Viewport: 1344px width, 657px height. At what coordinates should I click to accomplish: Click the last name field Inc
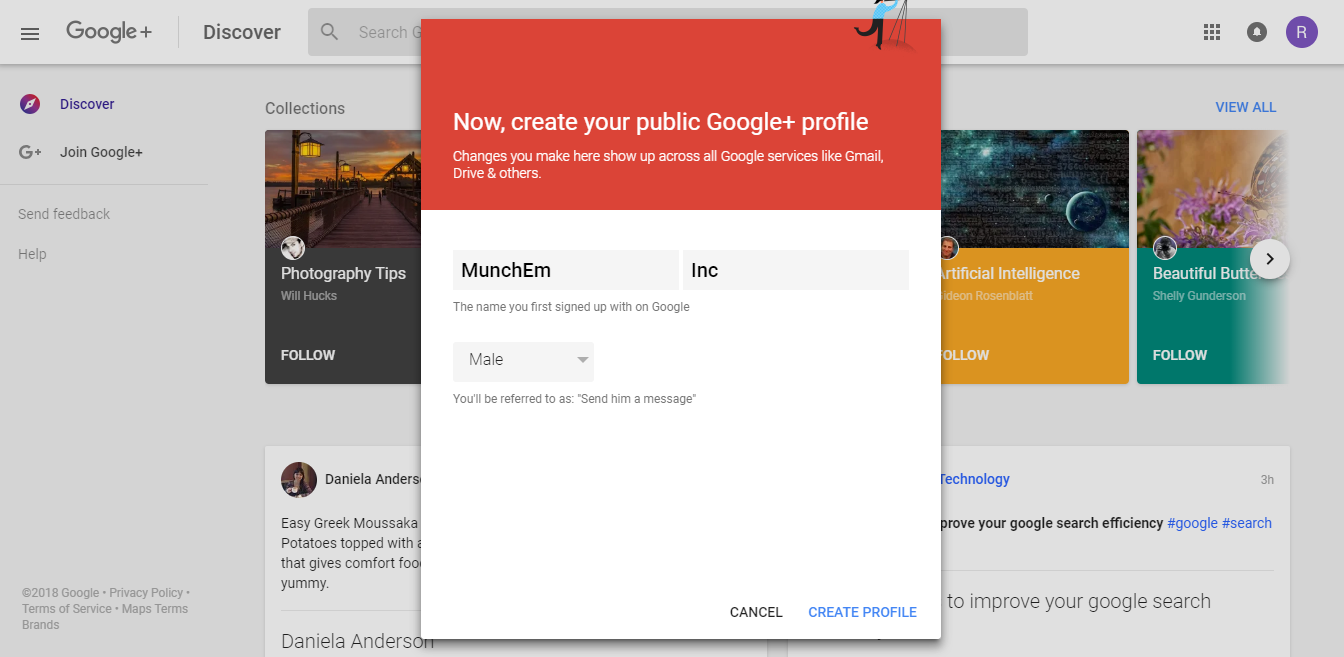coord(796,270)
